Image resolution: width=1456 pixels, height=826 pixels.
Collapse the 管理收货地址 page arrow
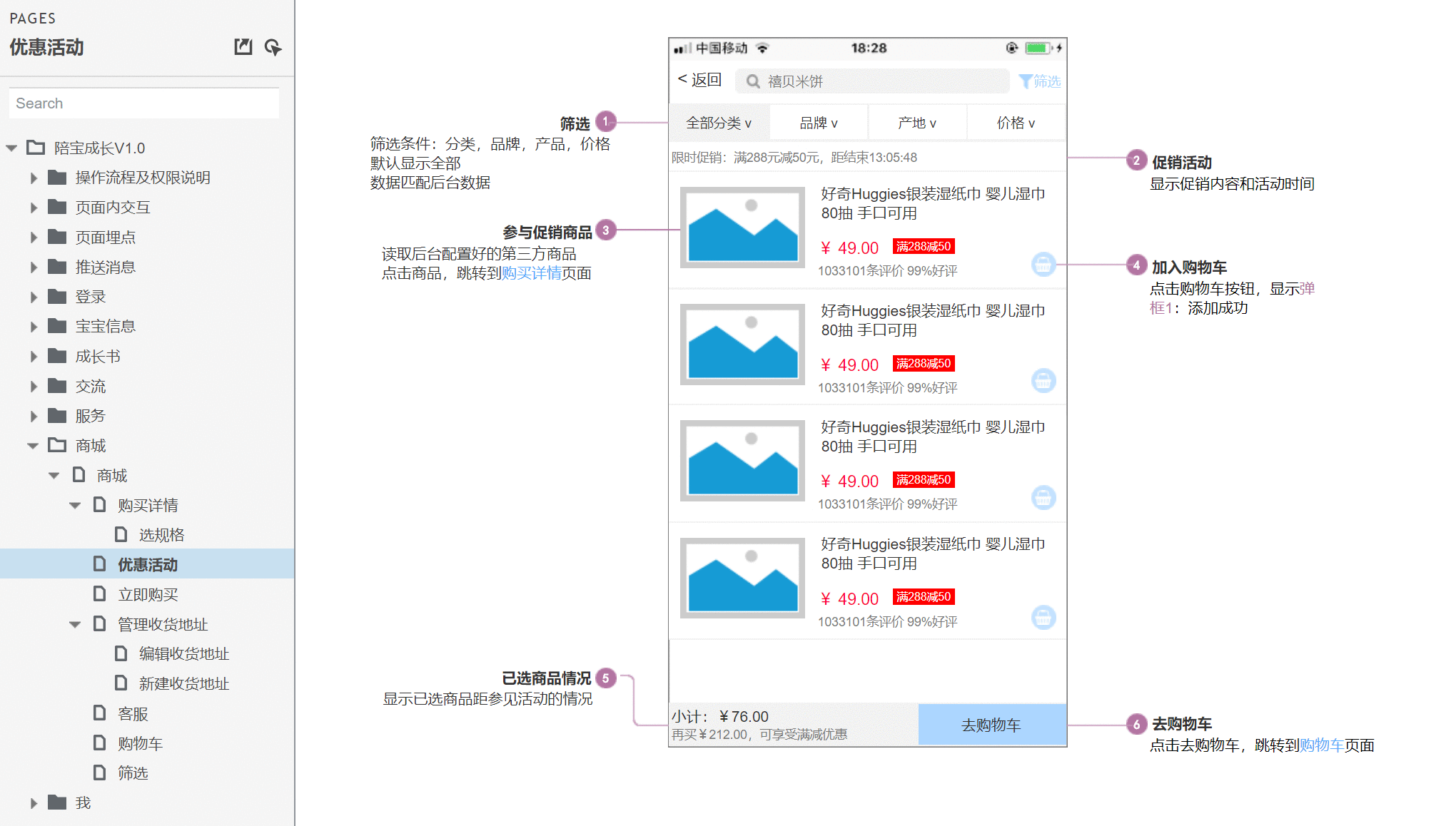coord(75,625)
